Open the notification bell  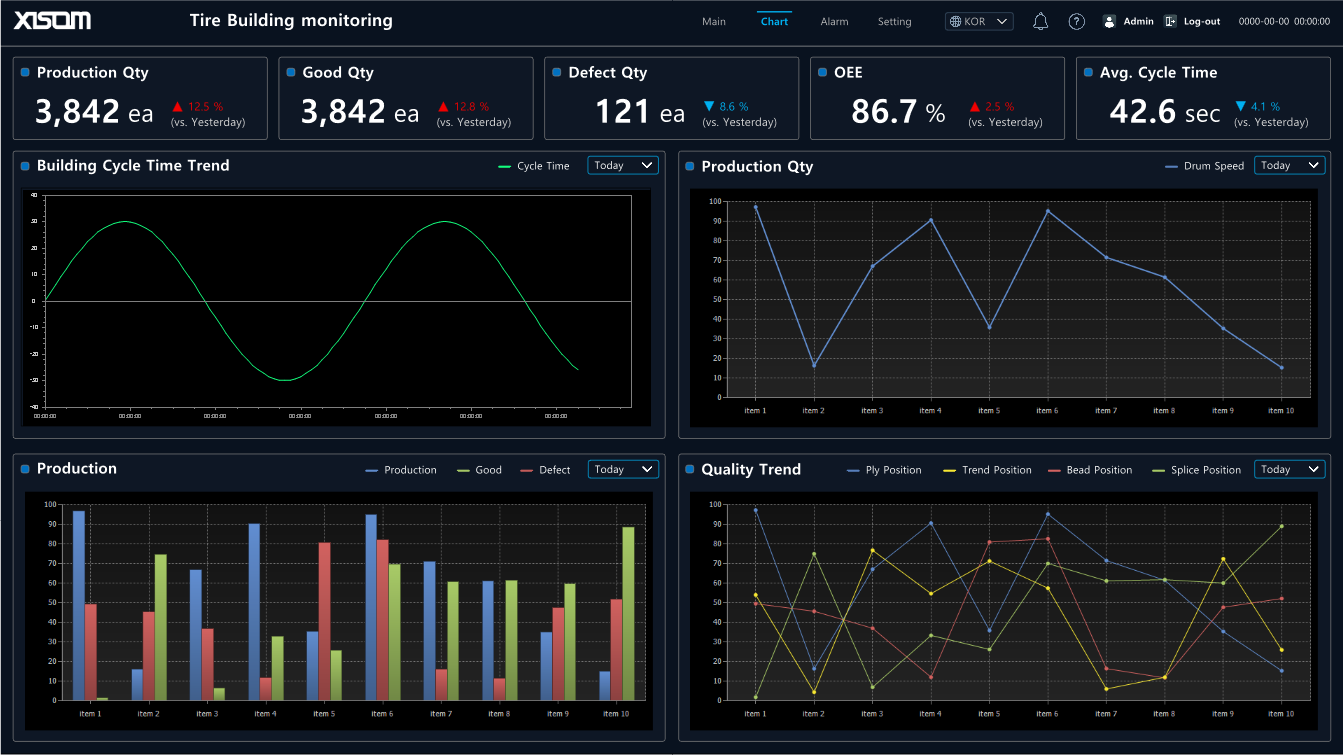(x=1040, y=21)
